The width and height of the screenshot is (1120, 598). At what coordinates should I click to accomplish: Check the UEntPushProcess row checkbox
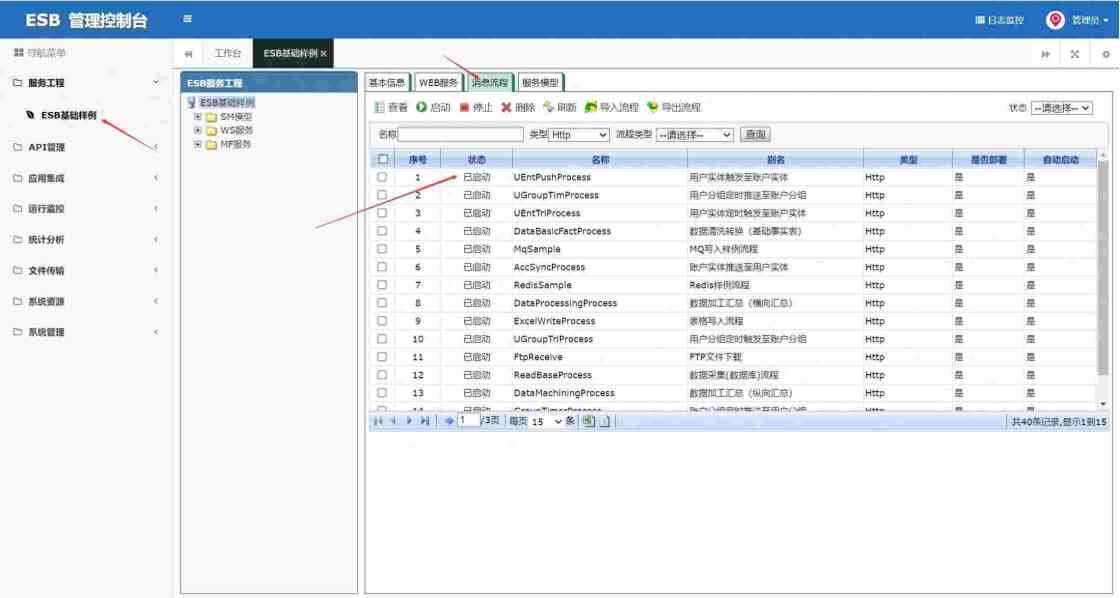[382, 177]
